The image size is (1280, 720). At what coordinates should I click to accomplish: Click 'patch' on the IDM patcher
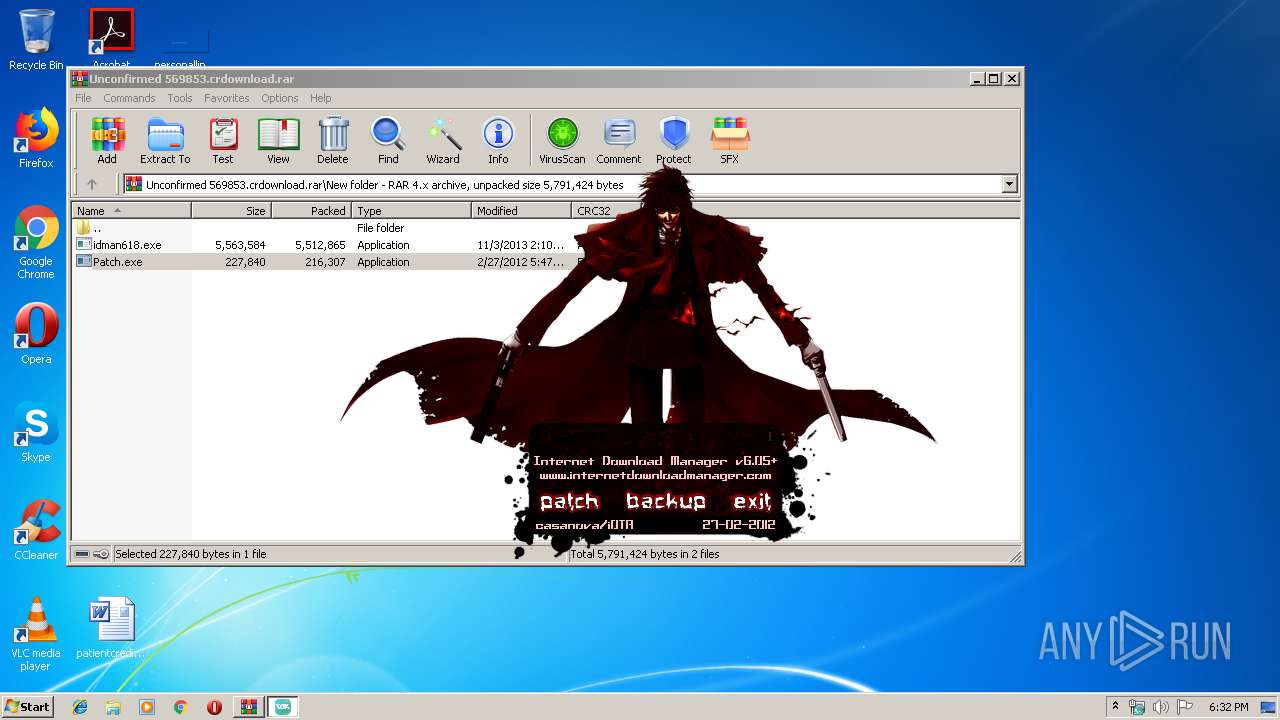pos(569,501)
